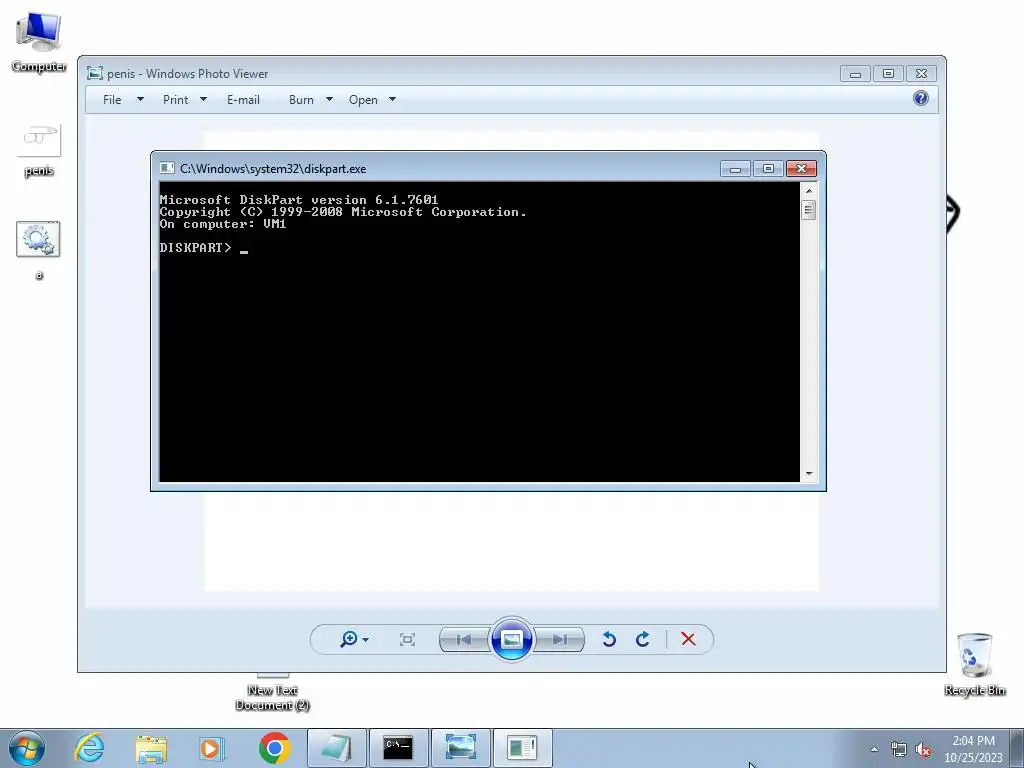Open the zoom magnifier control
This screenshot has height=768, width=1024.
coord(349,639)
